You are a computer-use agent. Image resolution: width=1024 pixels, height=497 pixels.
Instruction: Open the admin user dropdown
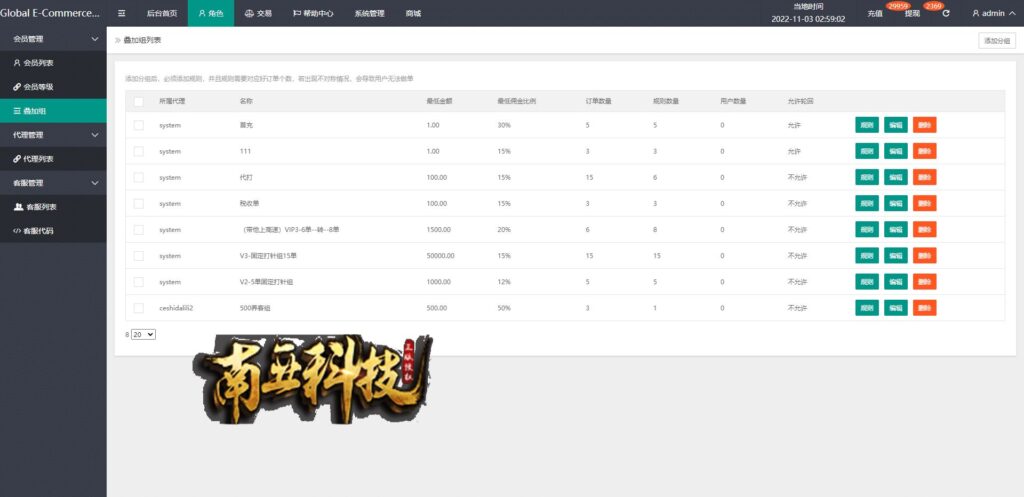[x=994, y=13]
